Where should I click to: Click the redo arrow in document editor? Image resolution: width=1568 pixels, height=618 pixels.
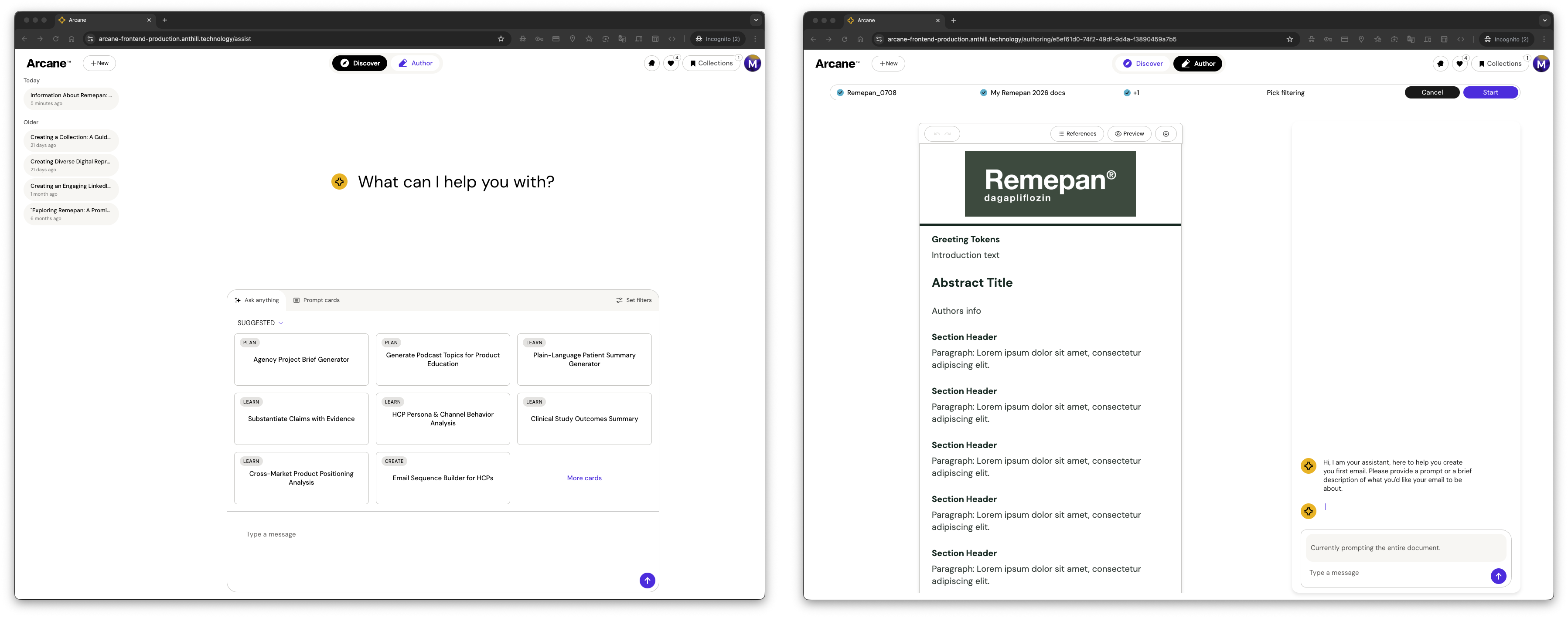(948, 134)
